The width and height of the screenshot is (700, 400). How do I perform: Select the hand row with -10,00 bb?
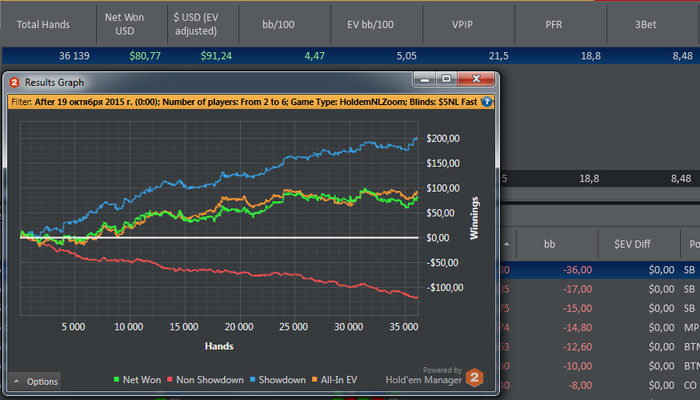(600, 366)
